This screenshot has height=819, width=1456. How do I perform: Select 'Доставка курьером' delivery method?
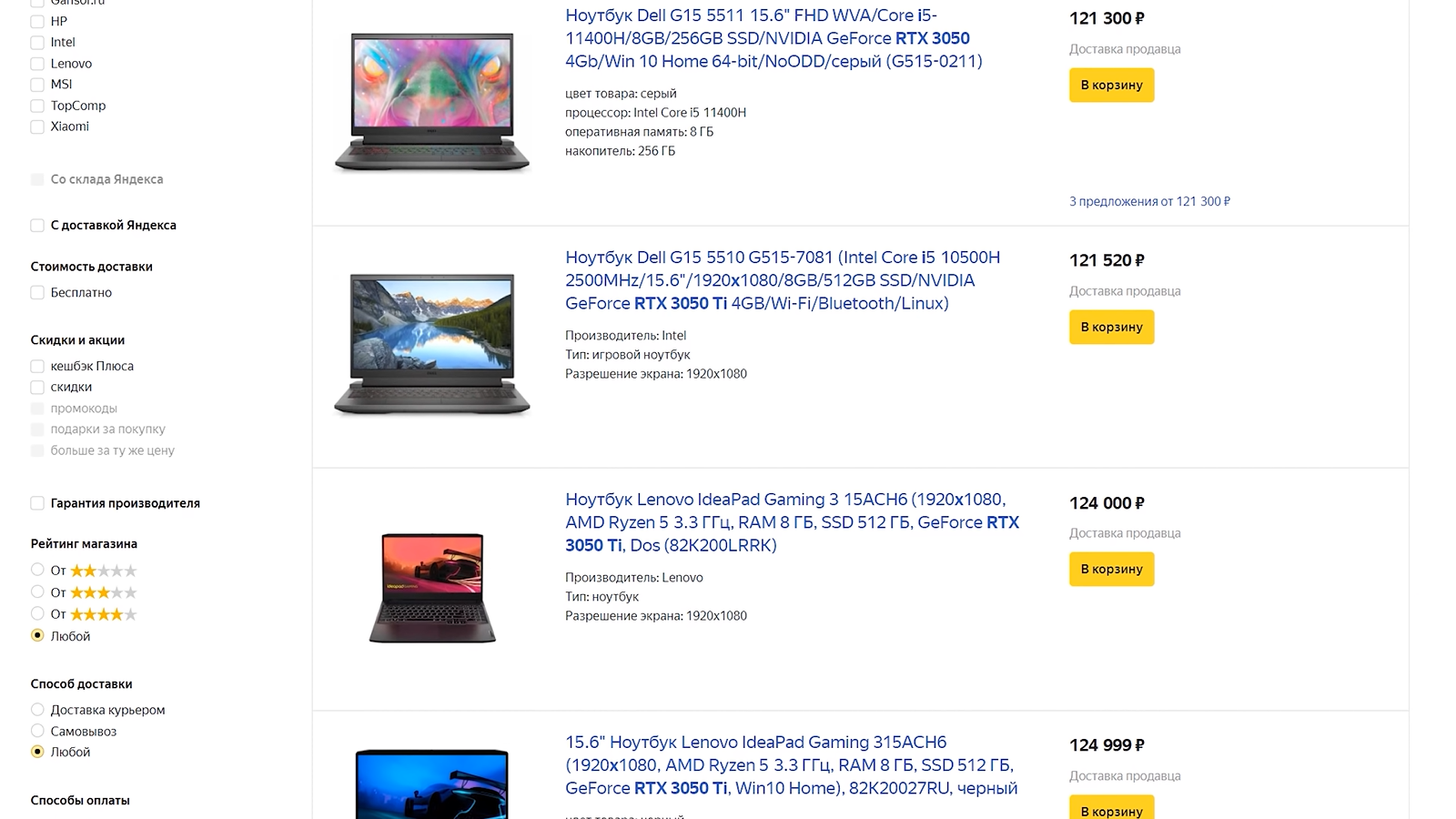click(x=37, y=710)
